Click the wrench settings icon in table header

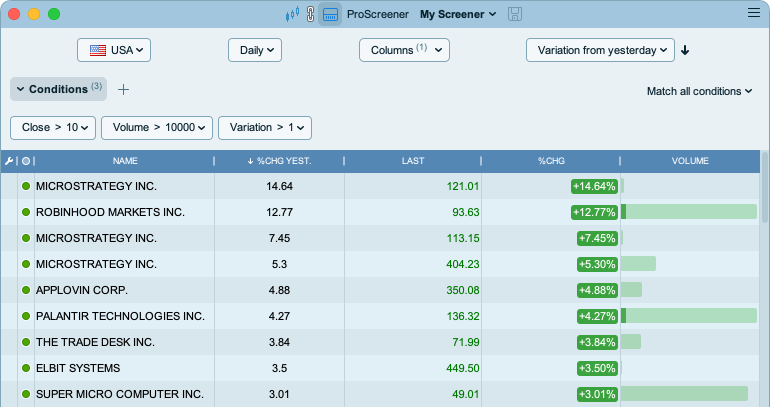[9, 161]
